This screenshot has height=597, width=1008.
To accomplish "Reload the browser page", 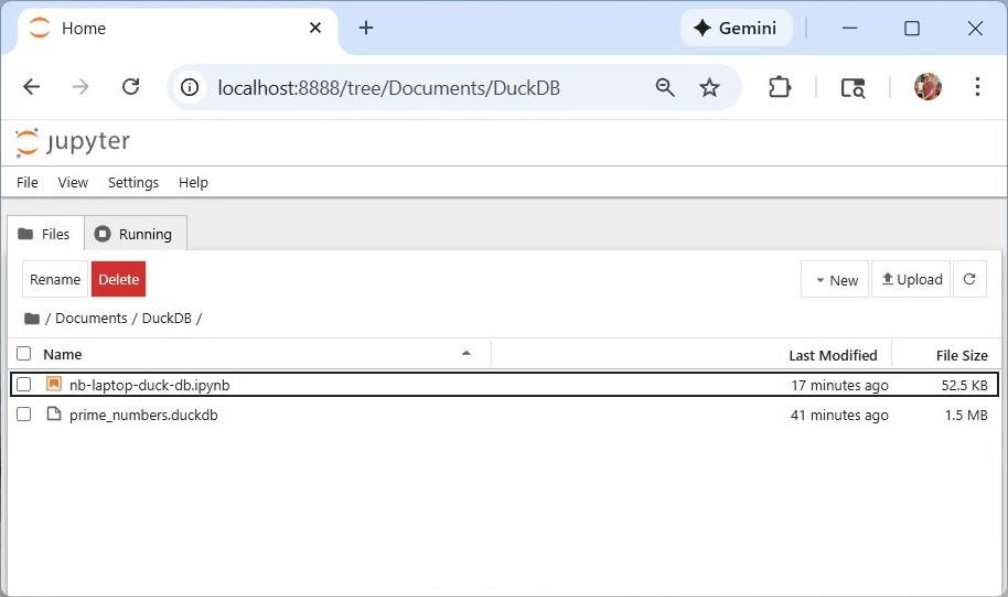I will coord(130,88).
